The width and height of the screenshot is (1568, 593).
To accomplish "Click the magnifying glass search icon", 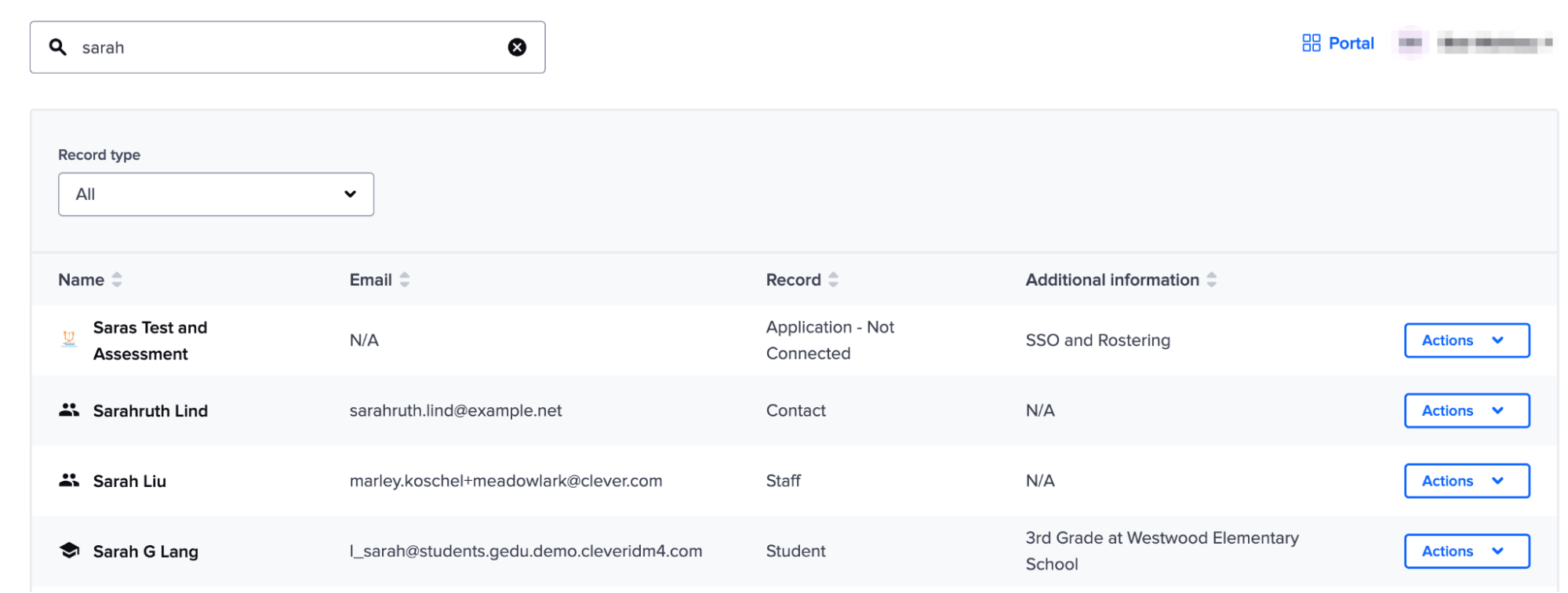I will tap(57, 47).
